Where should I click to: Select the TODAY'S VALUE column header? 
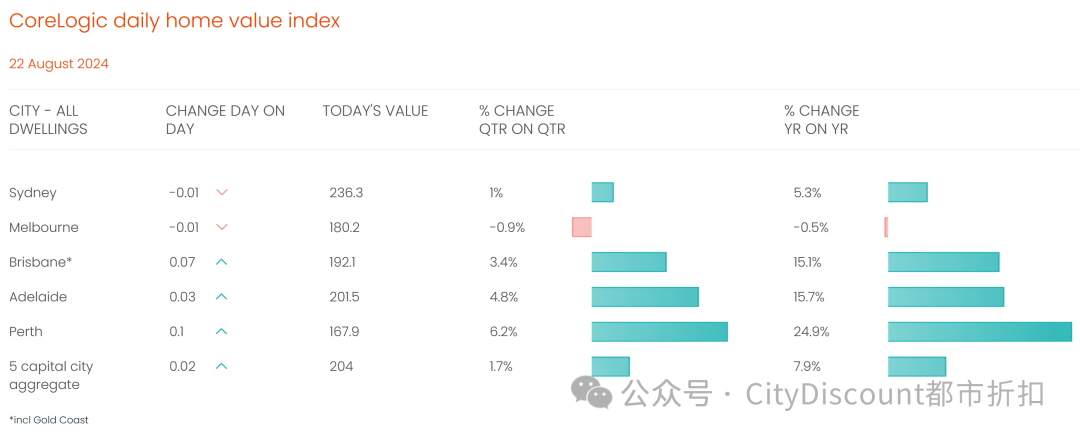(375, 111)
